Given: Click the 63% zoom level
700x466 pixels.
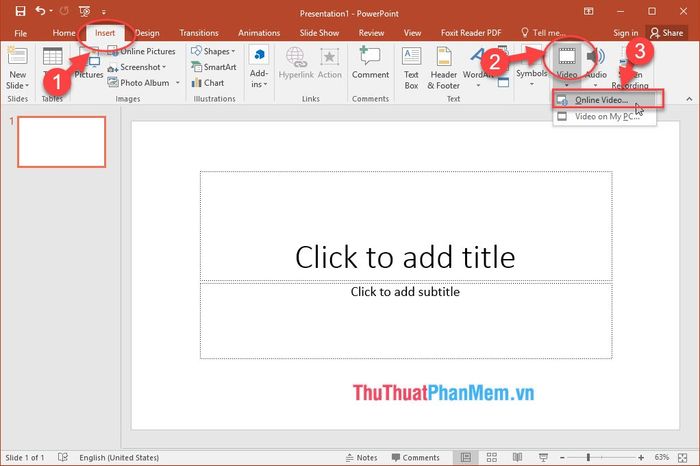Looking at the screenshot, I should pos(662,458).
